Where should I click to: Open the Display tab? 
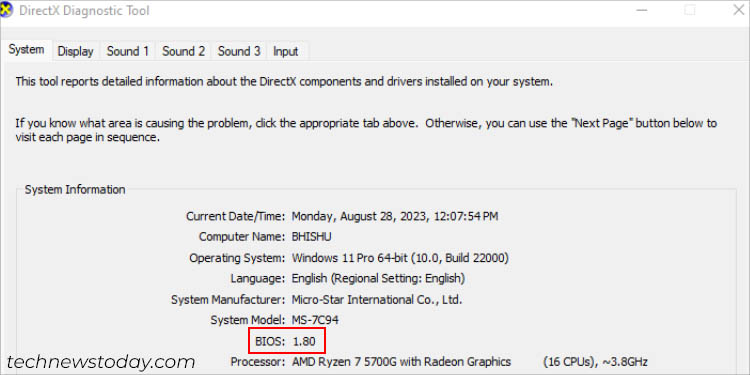[75, 51]
